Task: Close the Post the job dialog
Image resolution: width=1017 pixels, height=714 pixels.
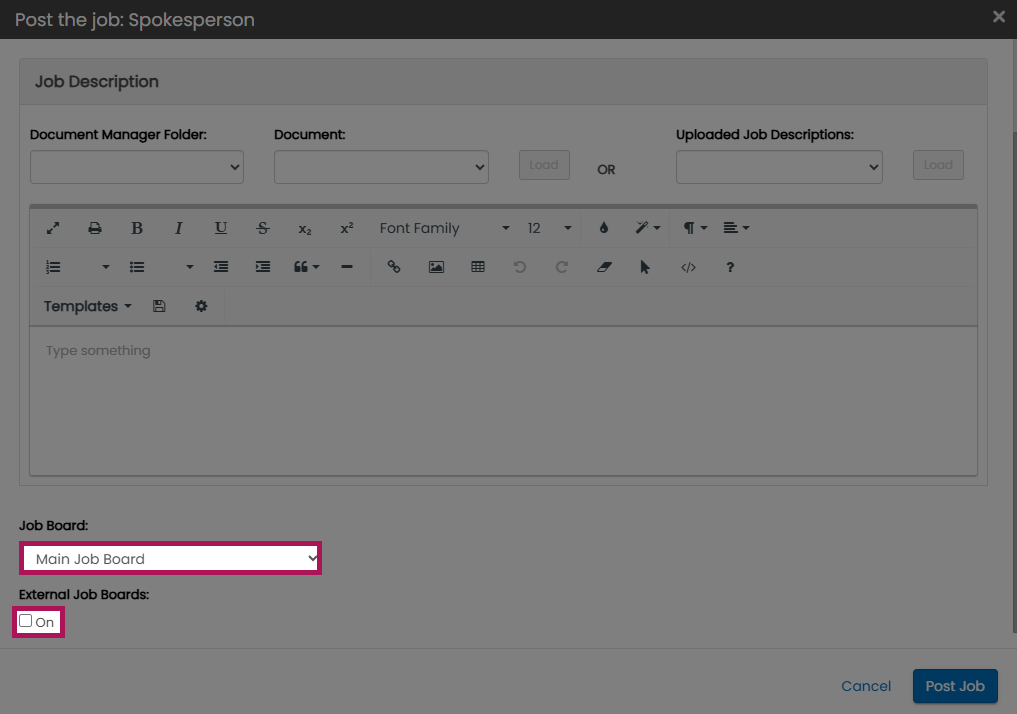Action: click(x=999, y=17)
